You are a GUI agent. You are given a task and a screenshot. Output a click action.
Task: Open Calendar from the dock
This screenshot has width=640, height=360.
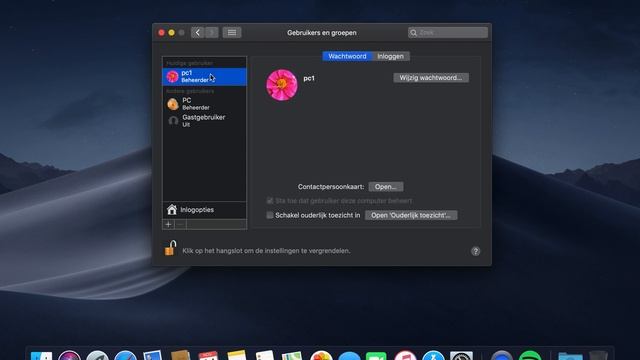(x=208, y=356)
